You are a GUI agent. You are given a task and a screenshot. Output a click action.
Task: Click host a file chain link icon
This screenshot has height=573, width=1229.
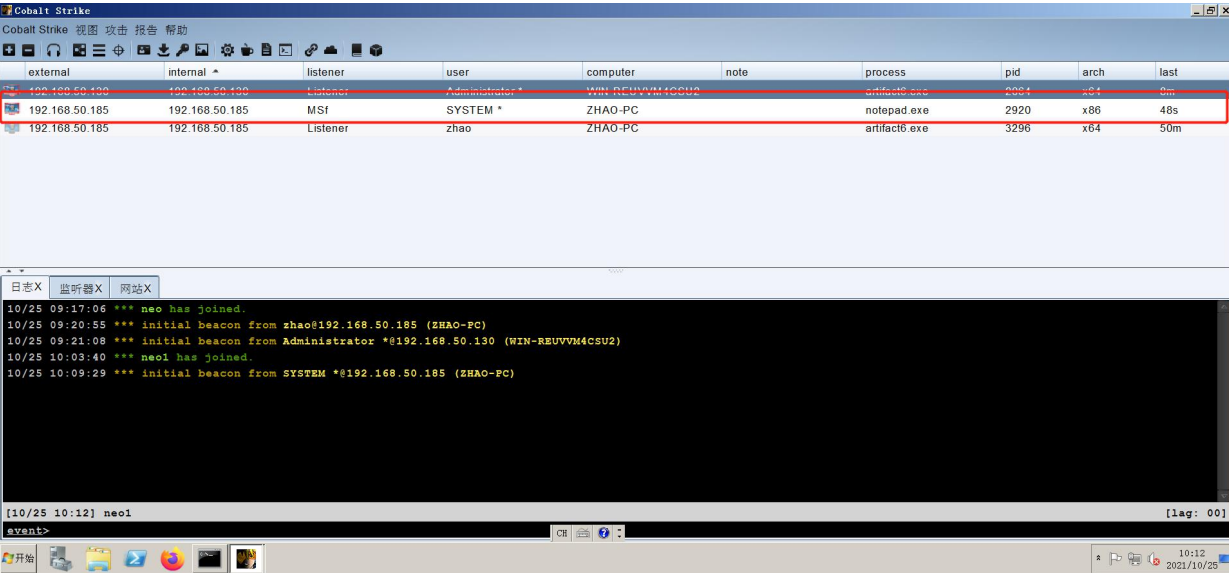pos(311,50)
